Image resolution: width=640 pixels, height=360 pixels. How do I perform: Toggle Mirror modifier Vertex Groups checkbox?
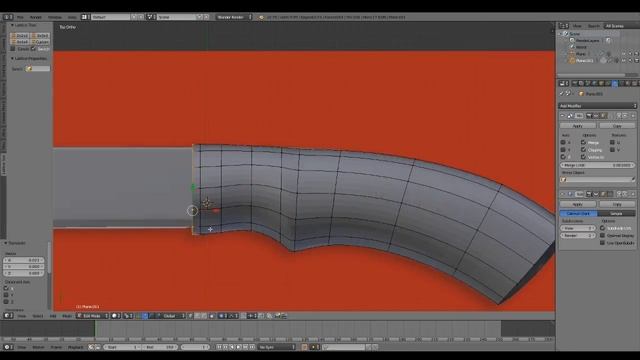click(583, 157)
